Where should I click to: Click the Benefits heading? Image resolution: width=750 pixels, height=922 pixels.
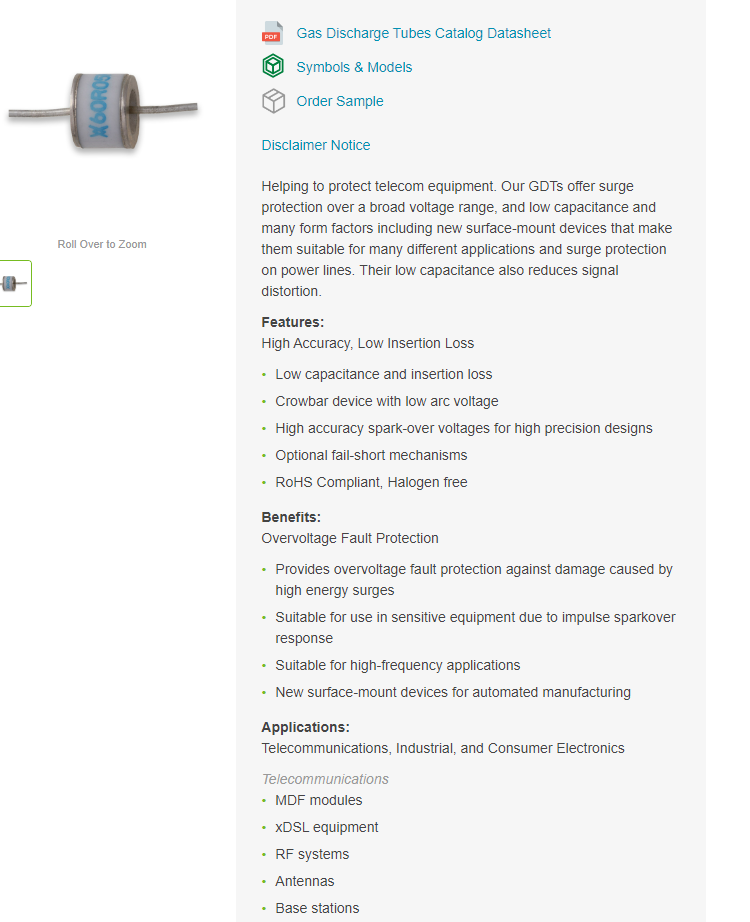point(291,517)
